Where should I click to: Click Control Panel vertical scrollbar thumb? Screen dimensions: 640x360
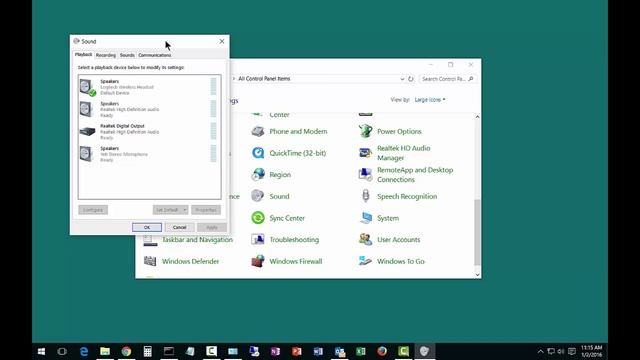click(477, 232)
